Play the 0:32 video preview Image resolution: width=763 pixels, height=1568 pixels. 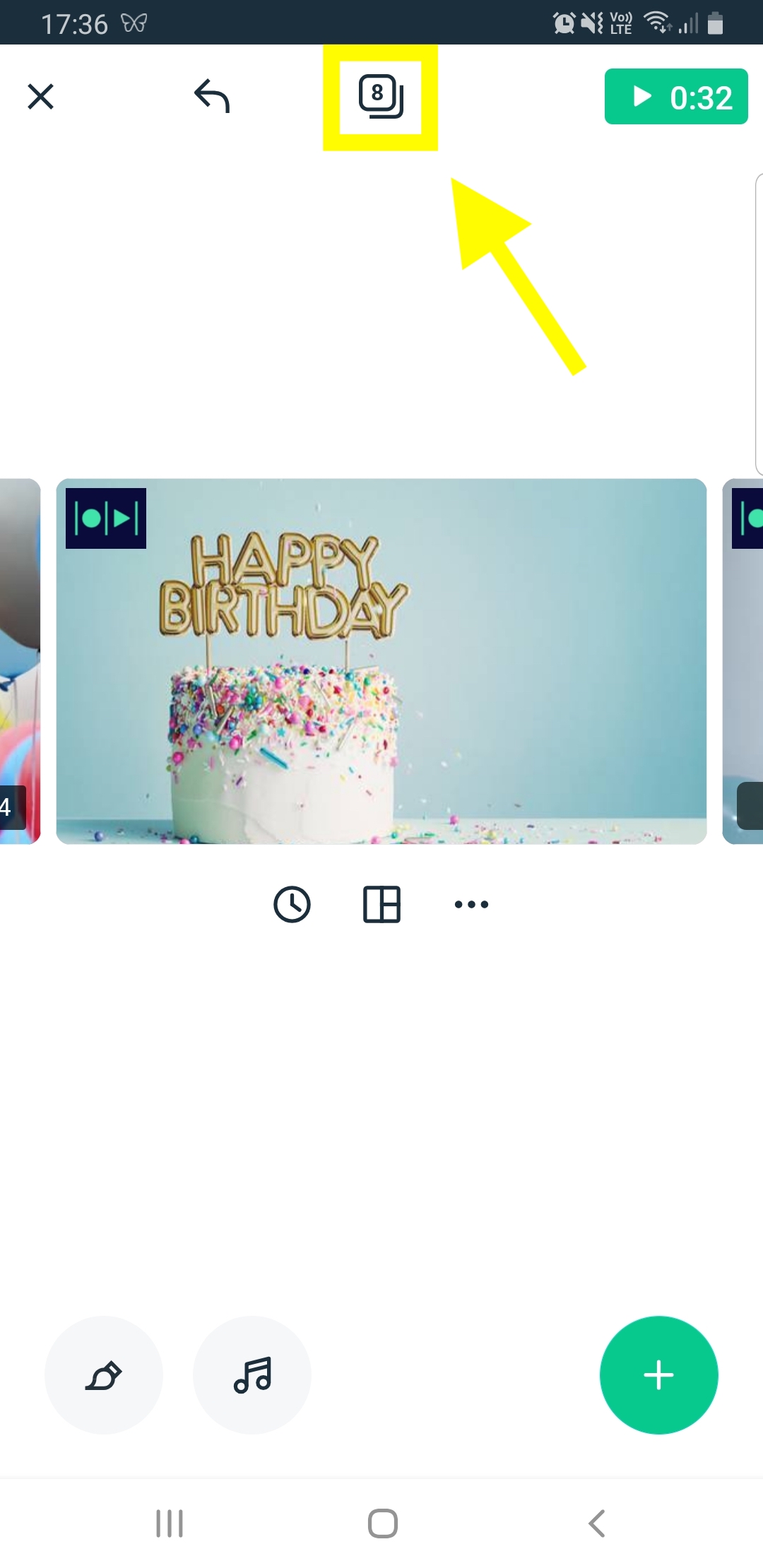676,97
